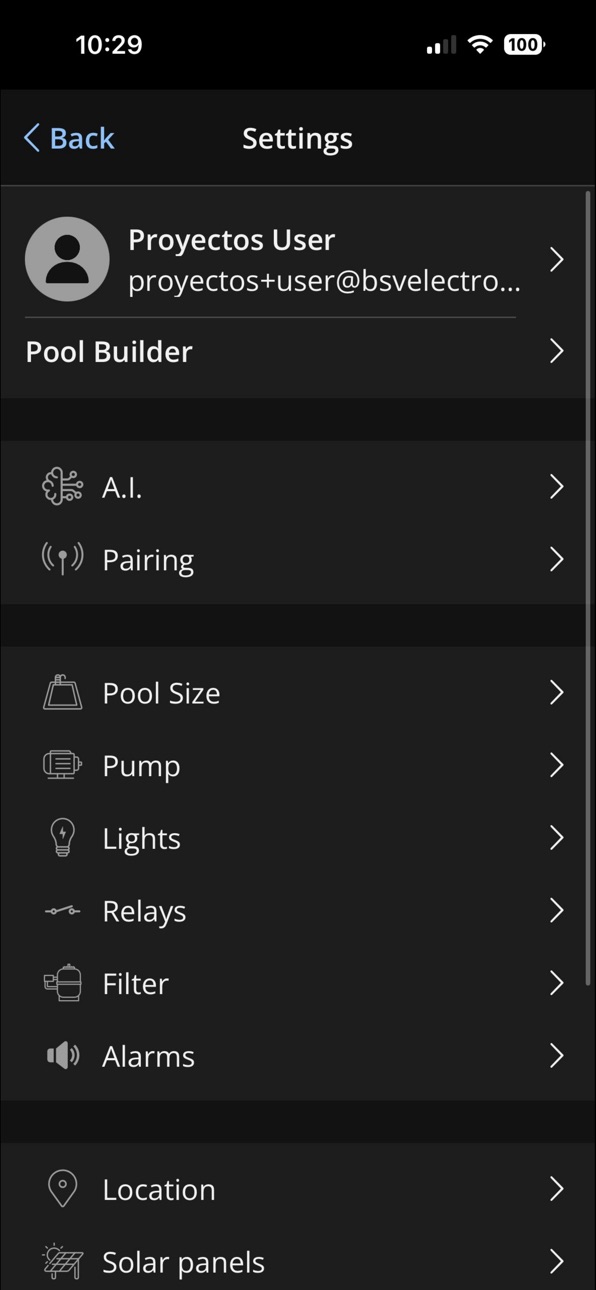596x1290 pixels.
Task: Expand the chevron beside Proyectos User
Action: tap(557, 260)
